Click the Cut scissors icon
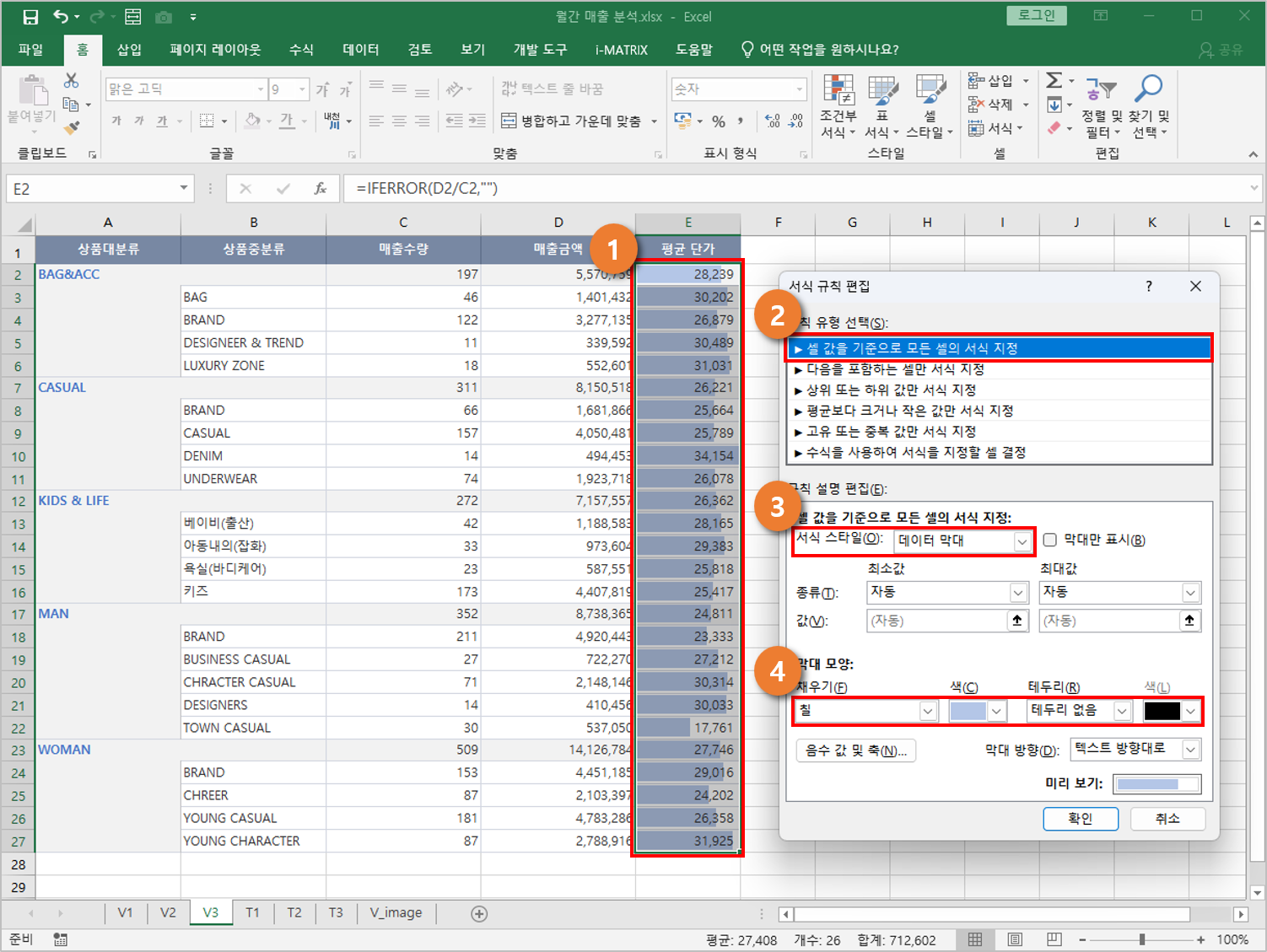 (72, 81)
